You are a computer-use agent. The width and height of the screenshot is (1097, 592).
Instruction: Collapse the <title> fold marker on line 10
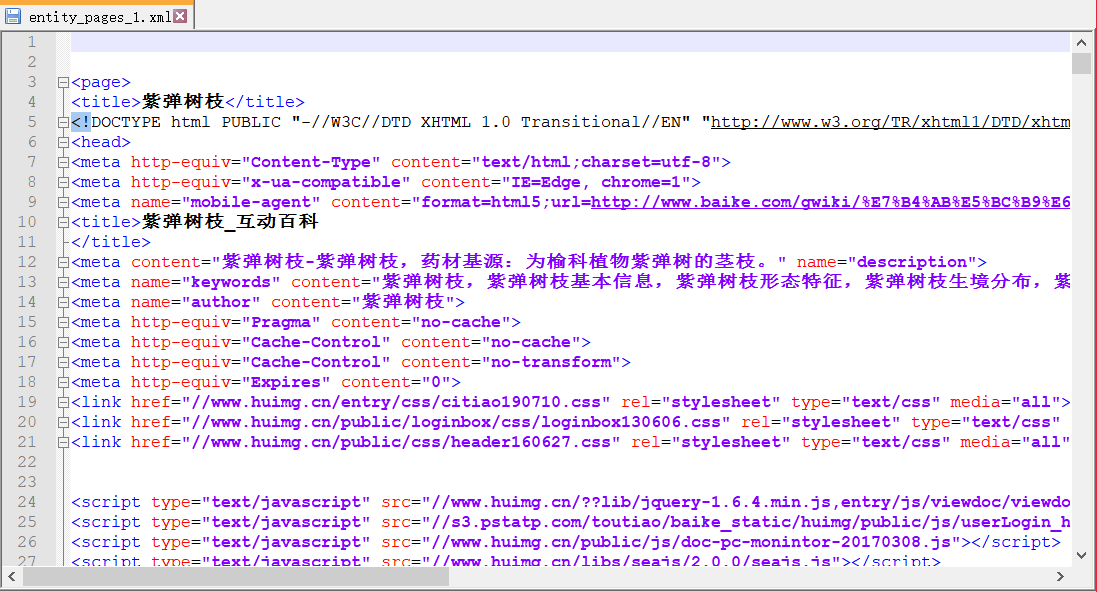pos(63,223)
